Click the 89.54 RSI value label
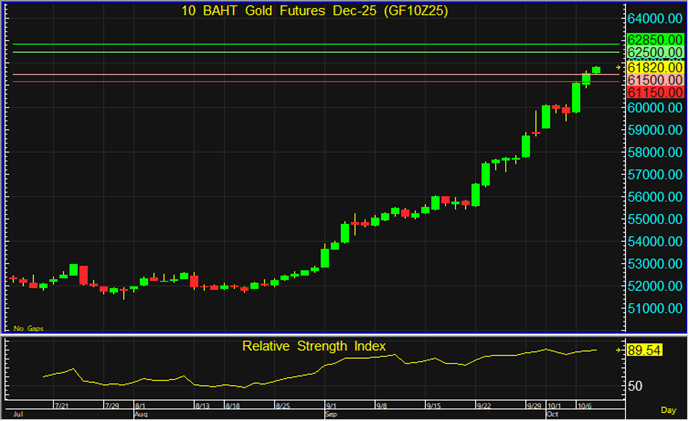Viewport: 689px width, 421px height. coord(646,351)
